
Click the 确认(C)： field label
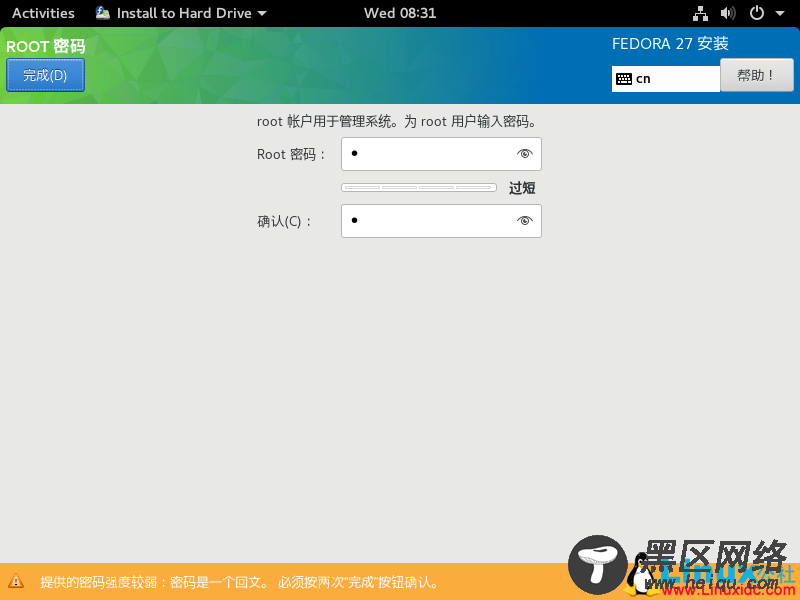click(284, 221)
